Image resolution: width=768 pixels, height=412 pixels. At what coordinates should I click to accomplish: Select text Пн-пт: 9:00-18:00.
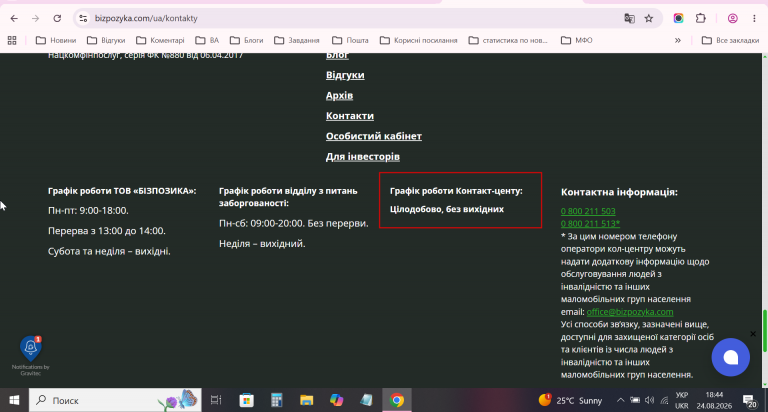tap(88, 211)
